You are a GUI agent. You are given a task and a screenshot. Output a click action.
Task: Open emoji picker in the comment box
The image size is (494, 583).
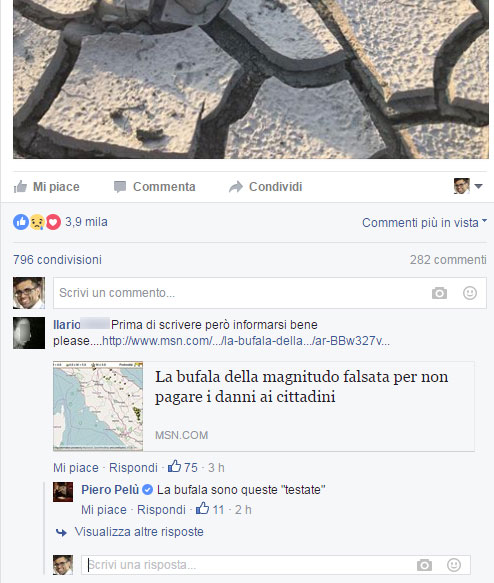470,293
